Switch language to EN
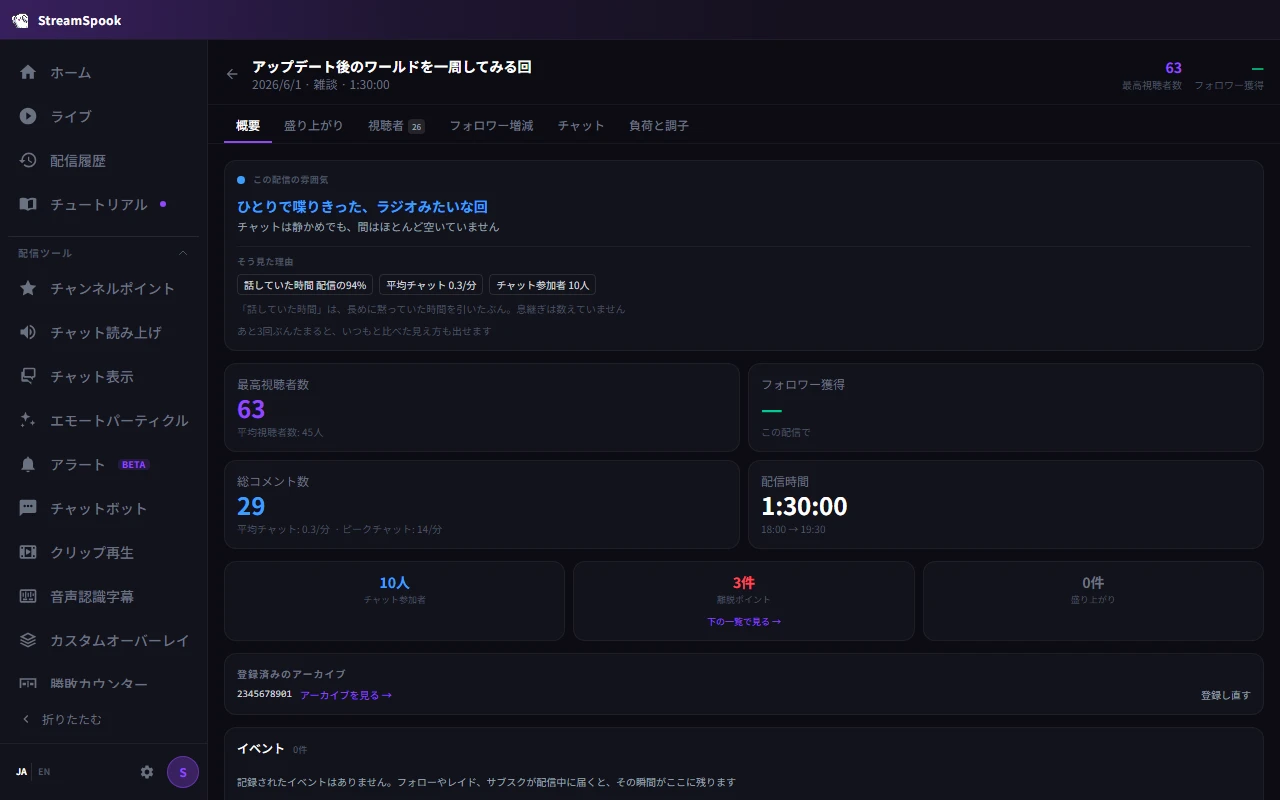 coord(44,772)
